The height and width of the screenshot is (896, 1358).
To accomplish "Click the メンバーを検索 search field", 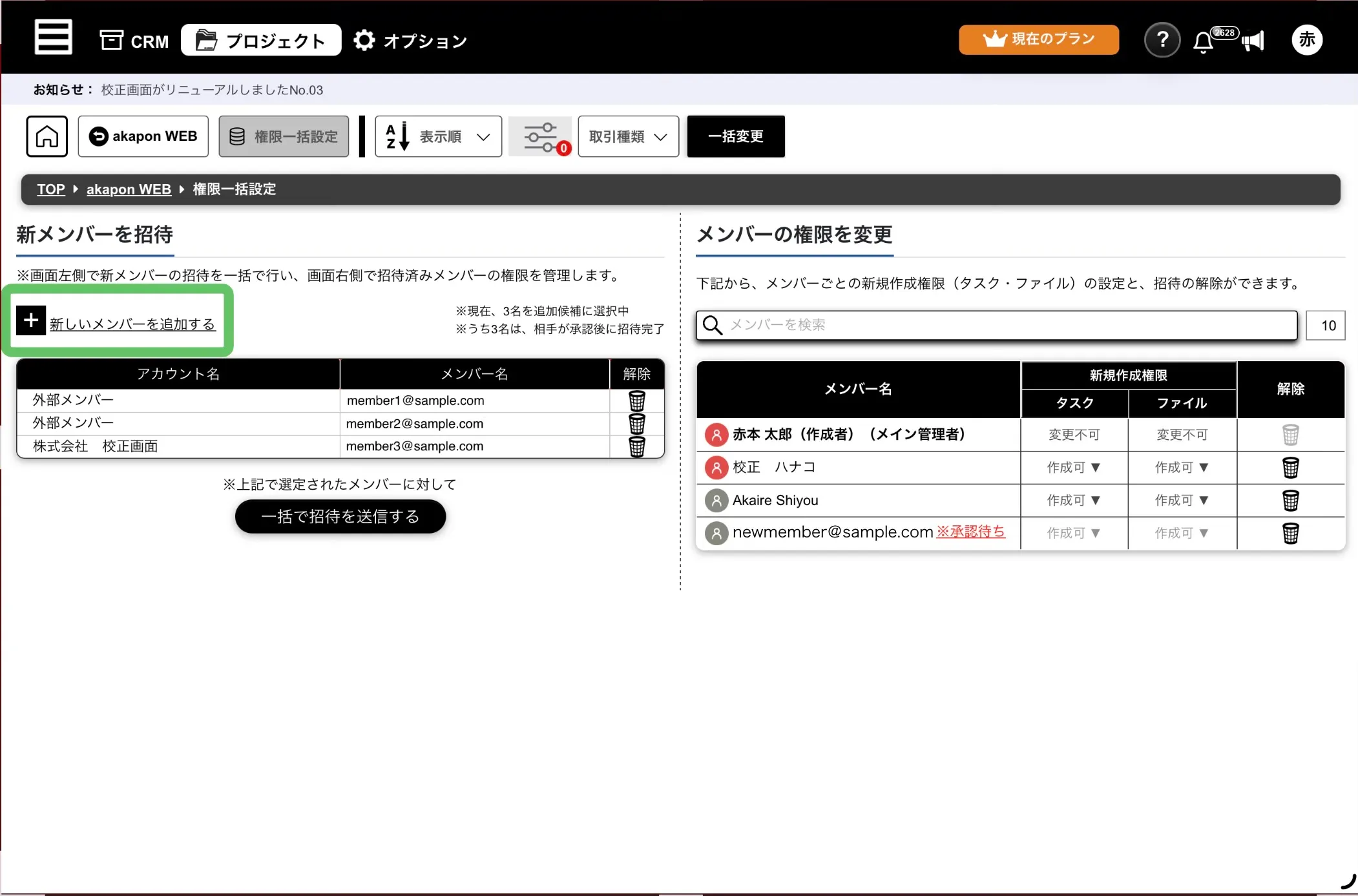I will pyautogui.click(x=997, y=325).
